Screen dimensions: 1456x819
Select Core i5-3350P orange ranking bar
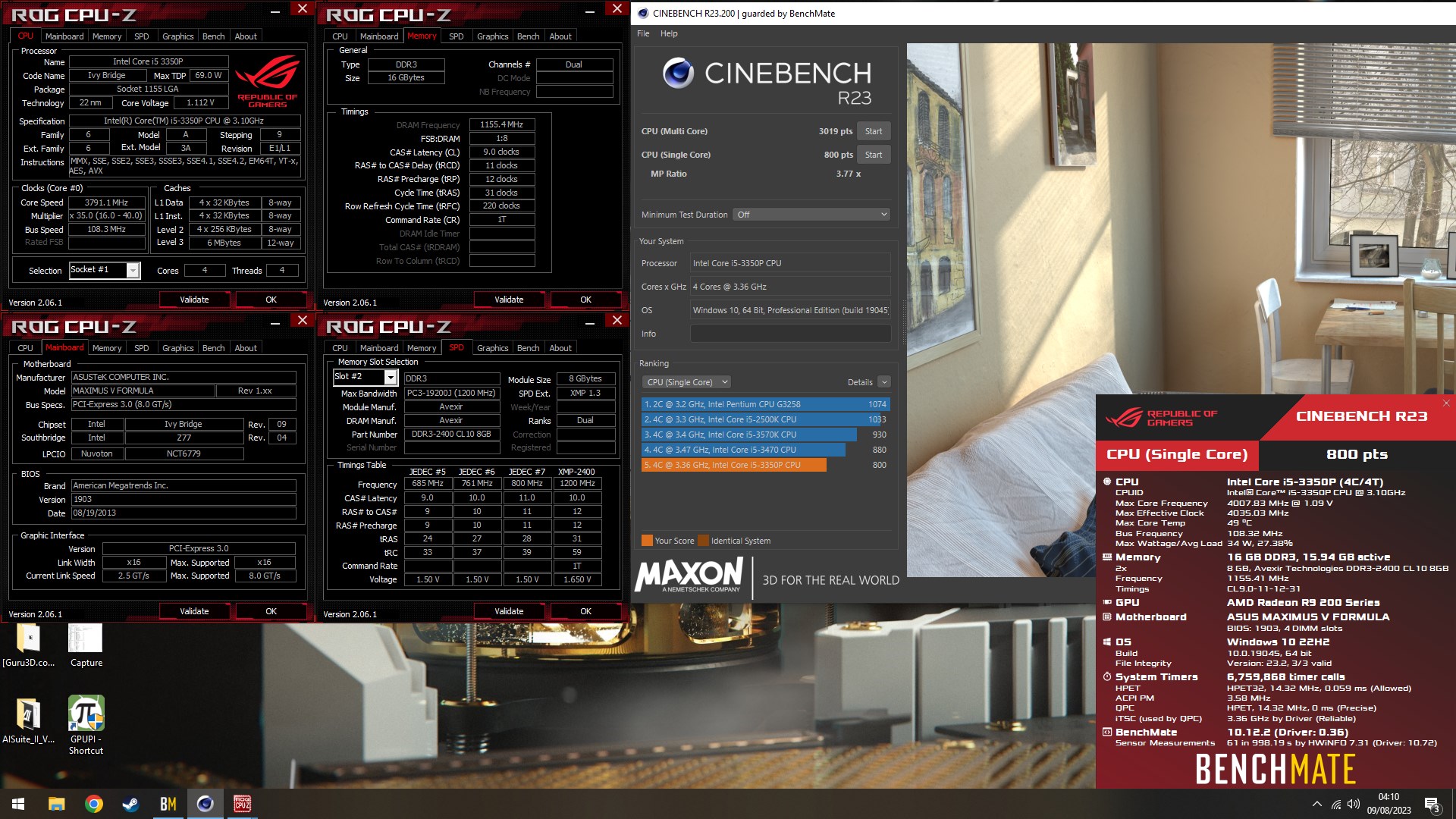point(734,465)
